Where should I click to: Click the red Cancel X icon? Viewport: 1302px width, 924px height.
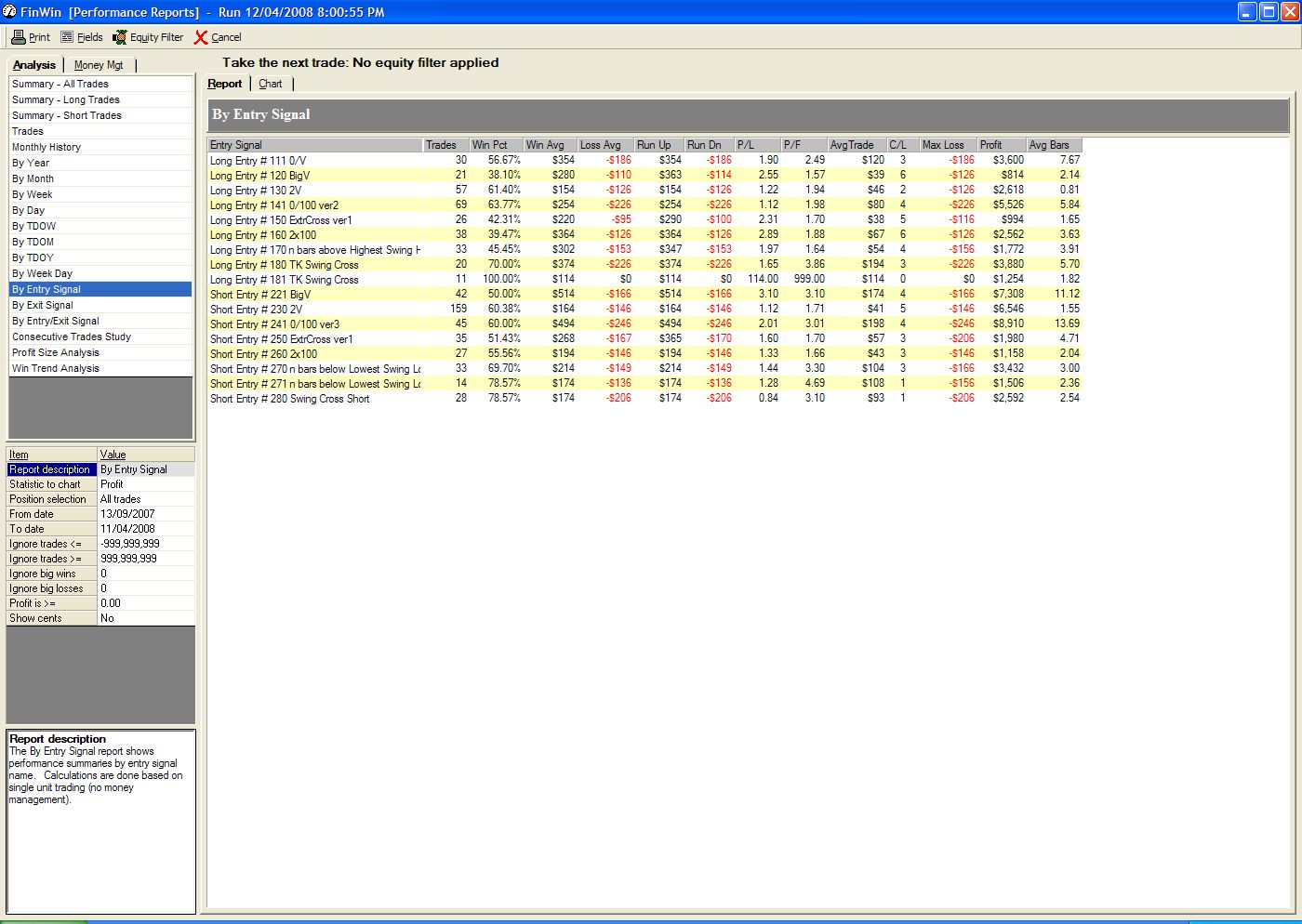(201, 37)
